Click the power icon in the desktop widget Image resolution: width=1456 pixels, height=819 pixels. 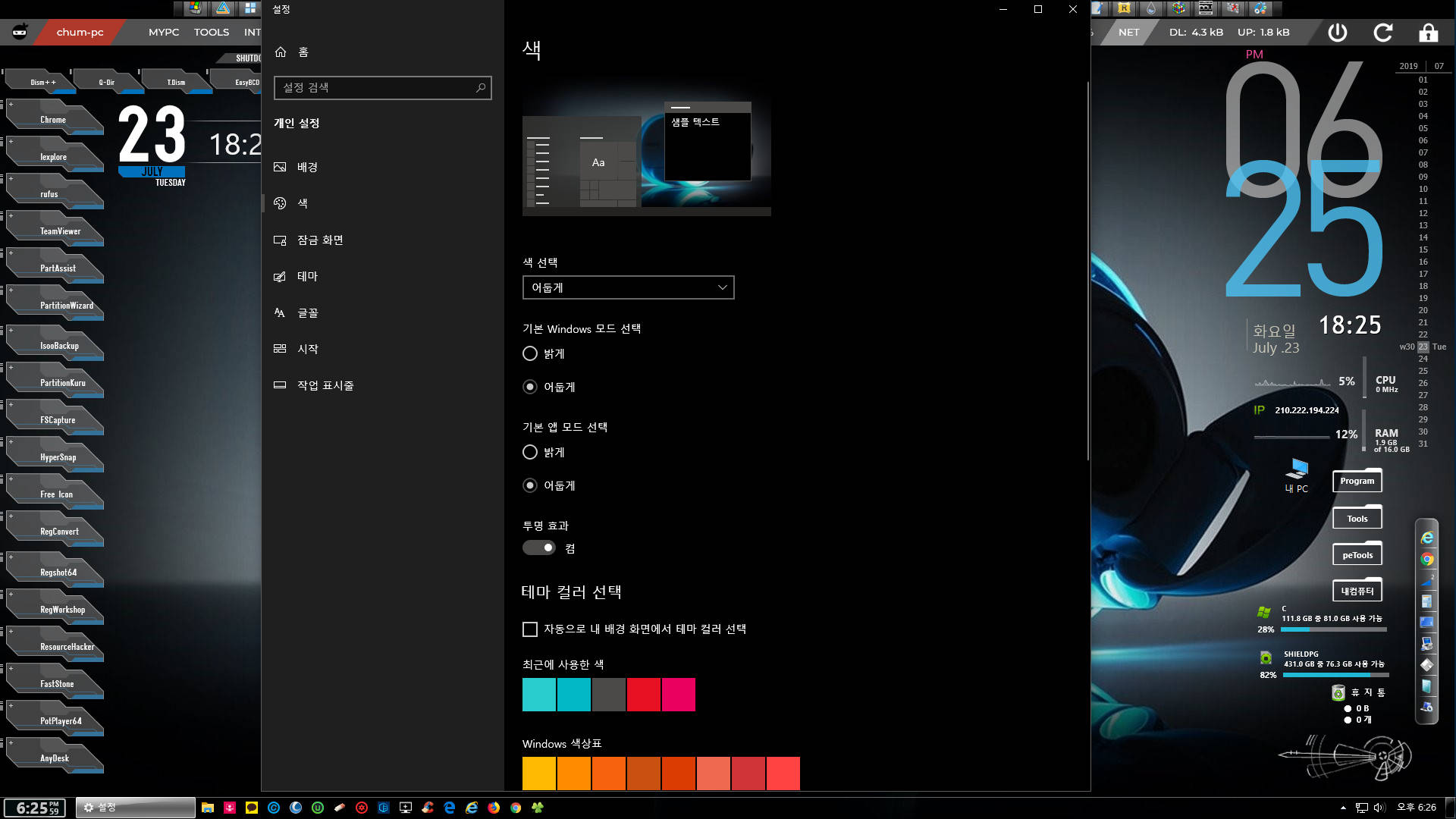(x=1338, y=33)
